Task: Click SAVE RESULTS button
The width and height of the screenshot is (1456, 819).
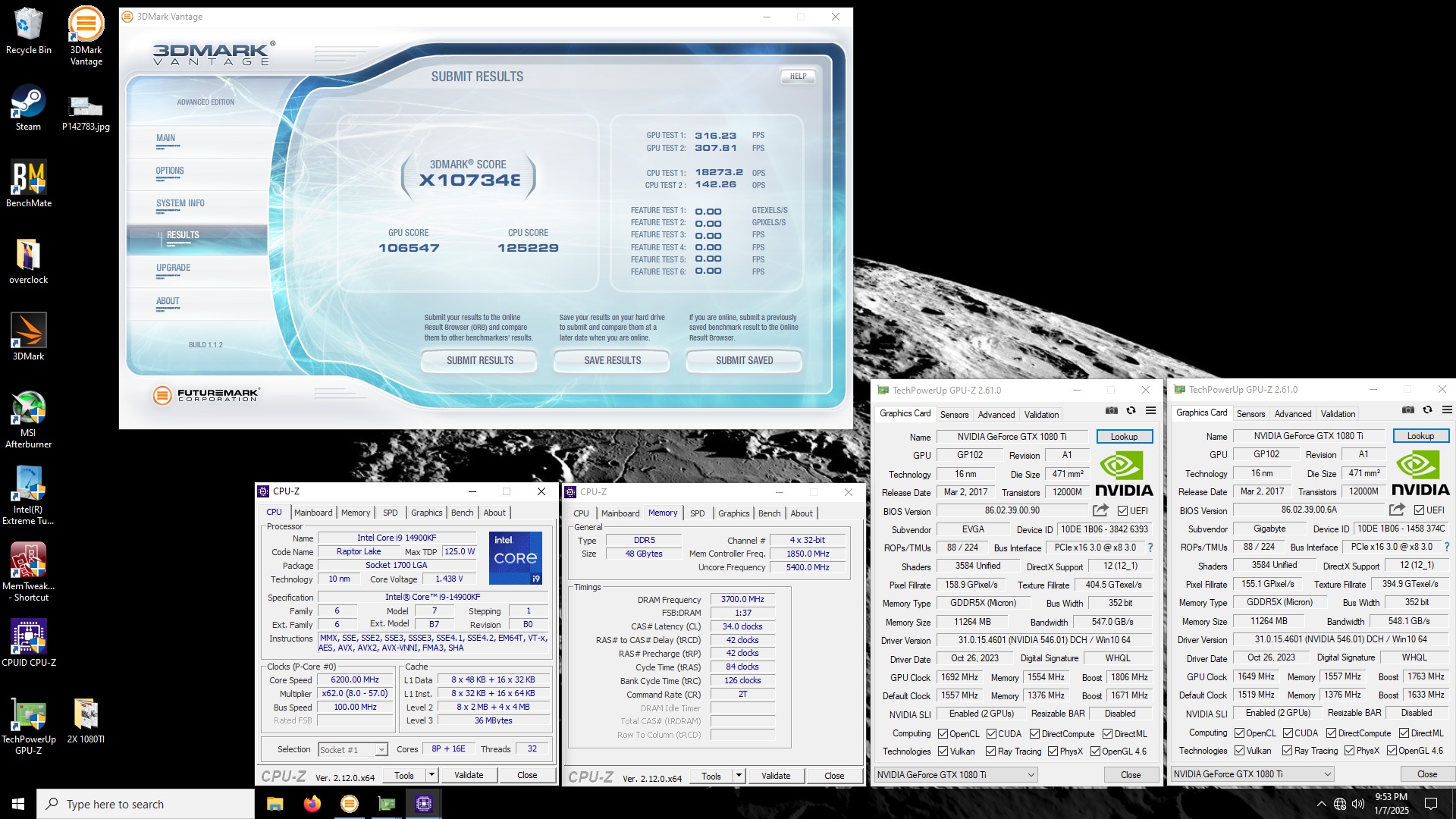Action: 612,361
